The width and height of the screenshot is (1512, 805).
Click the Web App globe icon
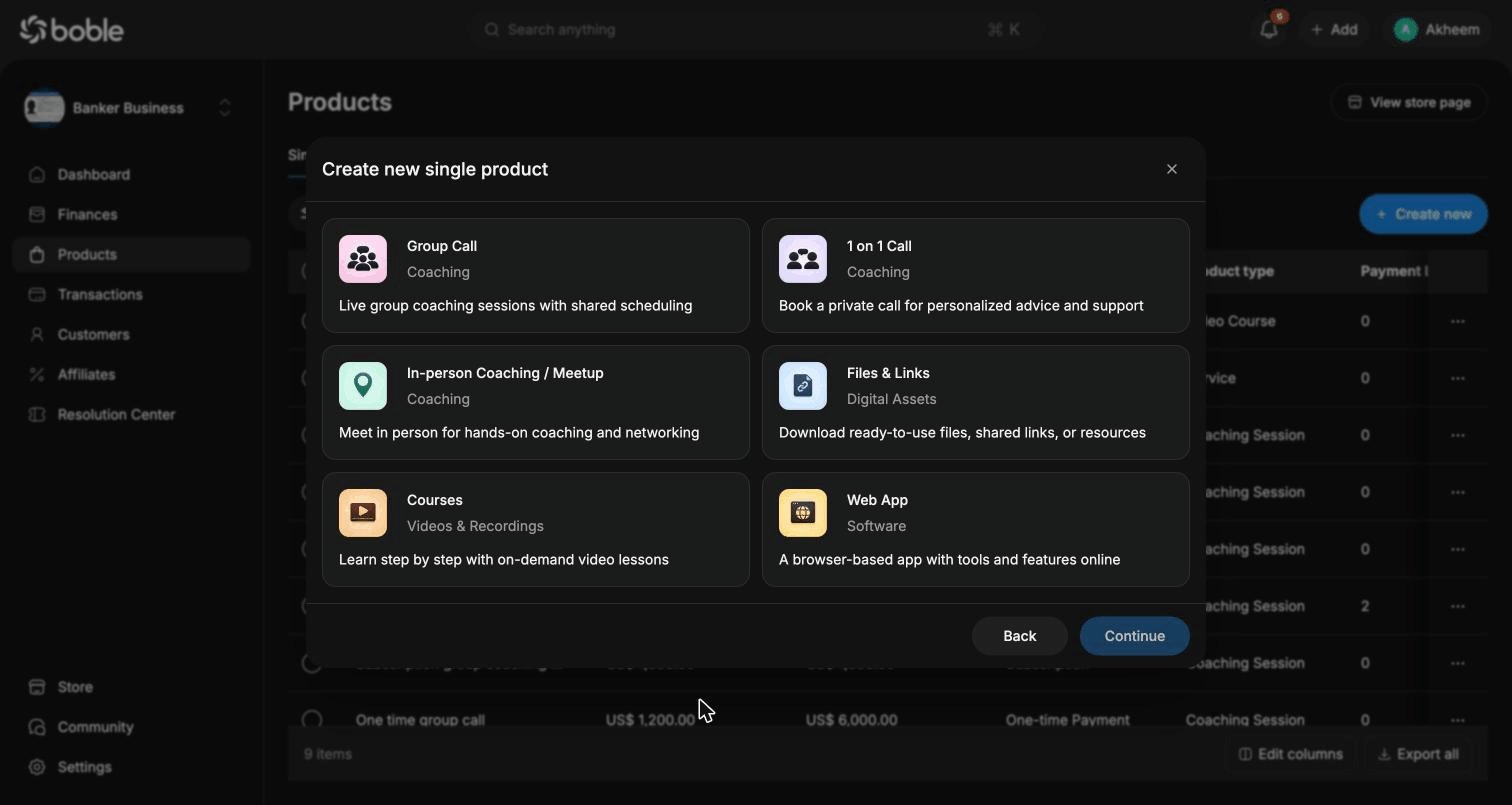[803, 513]
